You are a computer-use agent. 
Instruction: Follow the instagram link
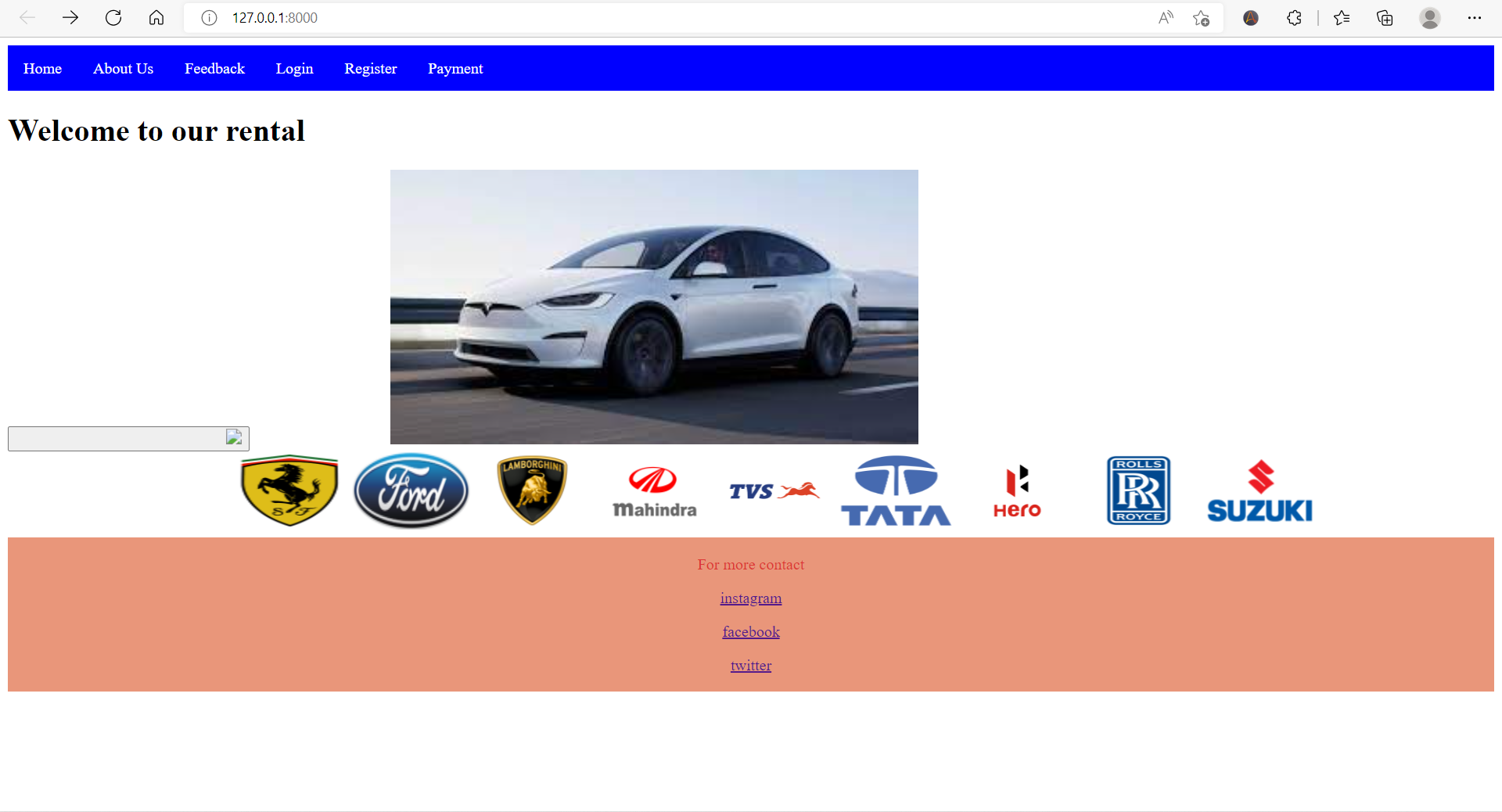750,598
